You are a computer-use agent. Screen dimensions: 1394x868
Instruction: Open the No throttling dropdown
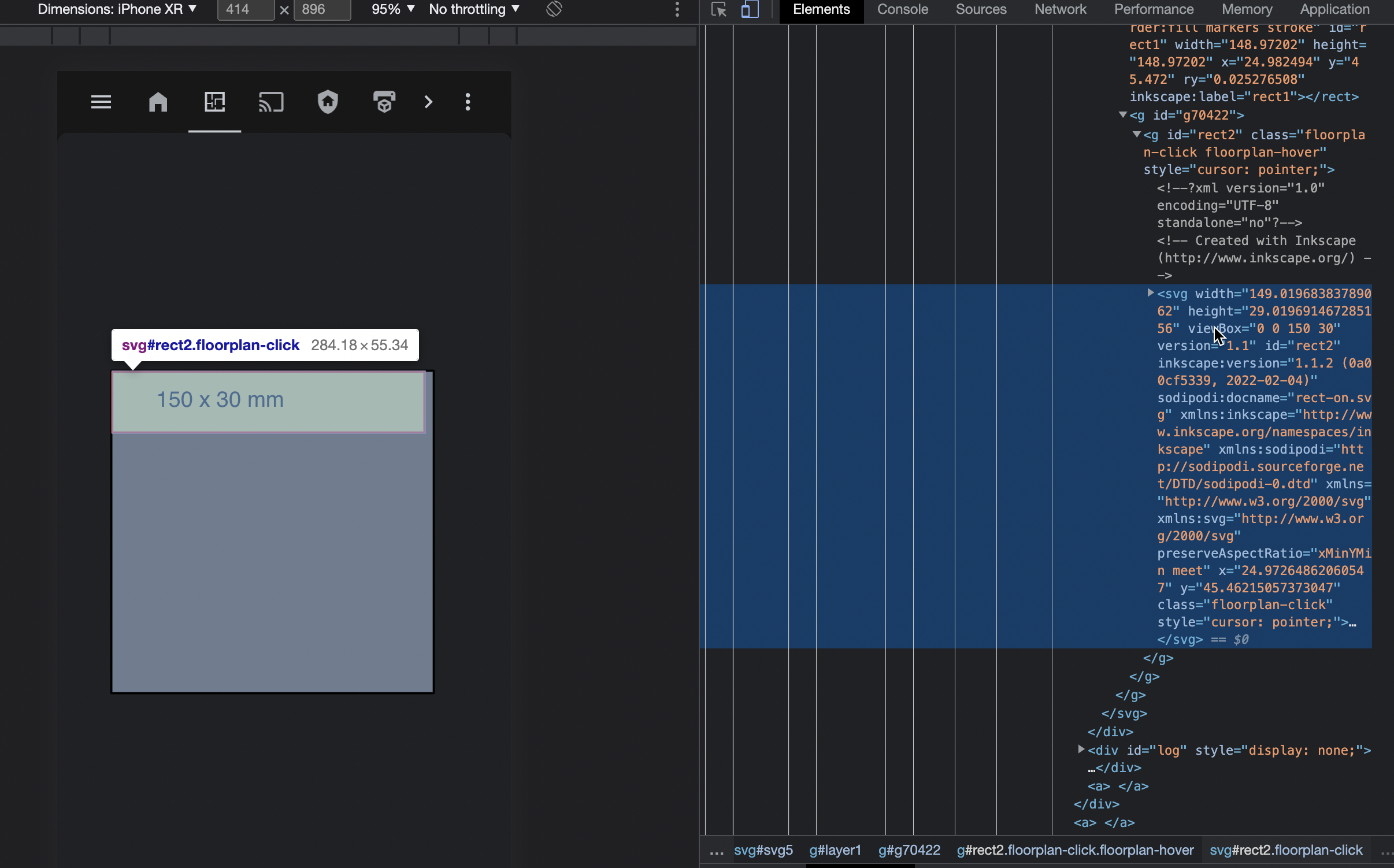coord(474,9)
